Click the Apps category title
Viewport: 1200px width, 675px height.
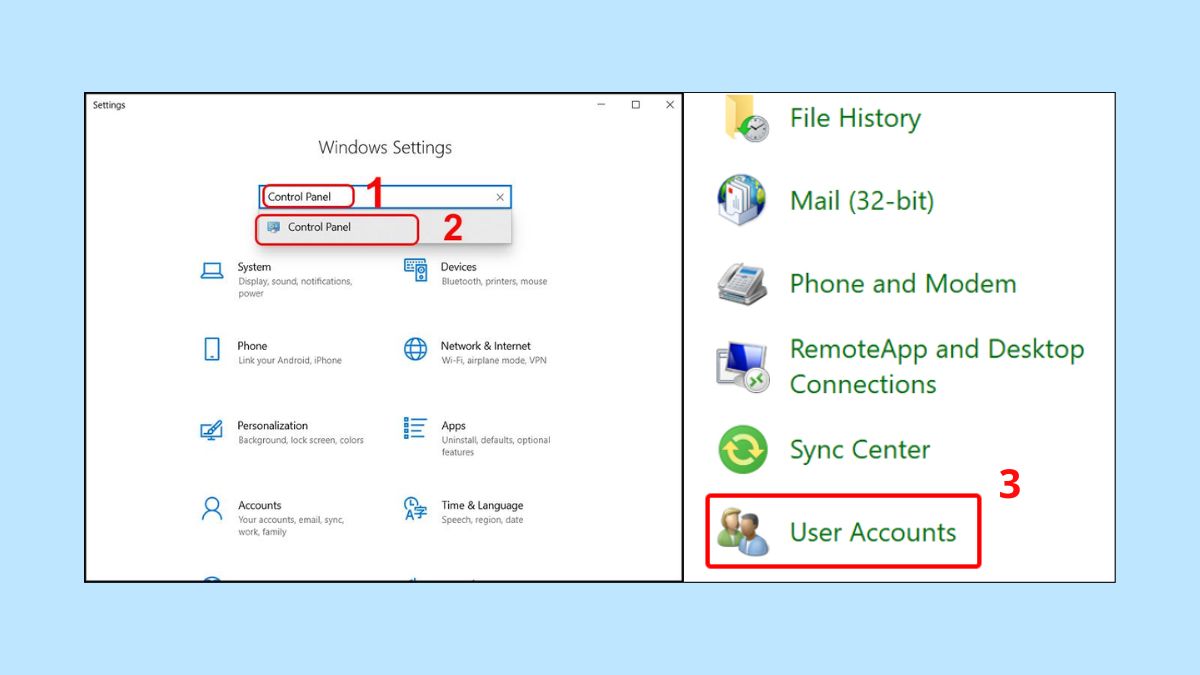pyautogui.click(x=454, y=426)
